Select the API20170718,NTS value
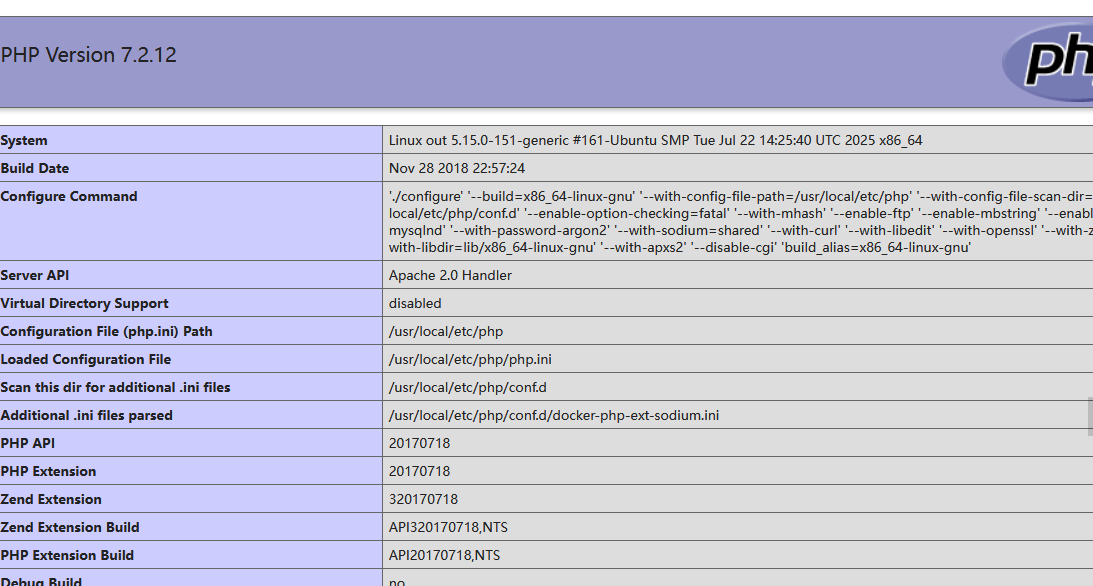Viewport: 1093px width, 586px height. coord(444,555)
